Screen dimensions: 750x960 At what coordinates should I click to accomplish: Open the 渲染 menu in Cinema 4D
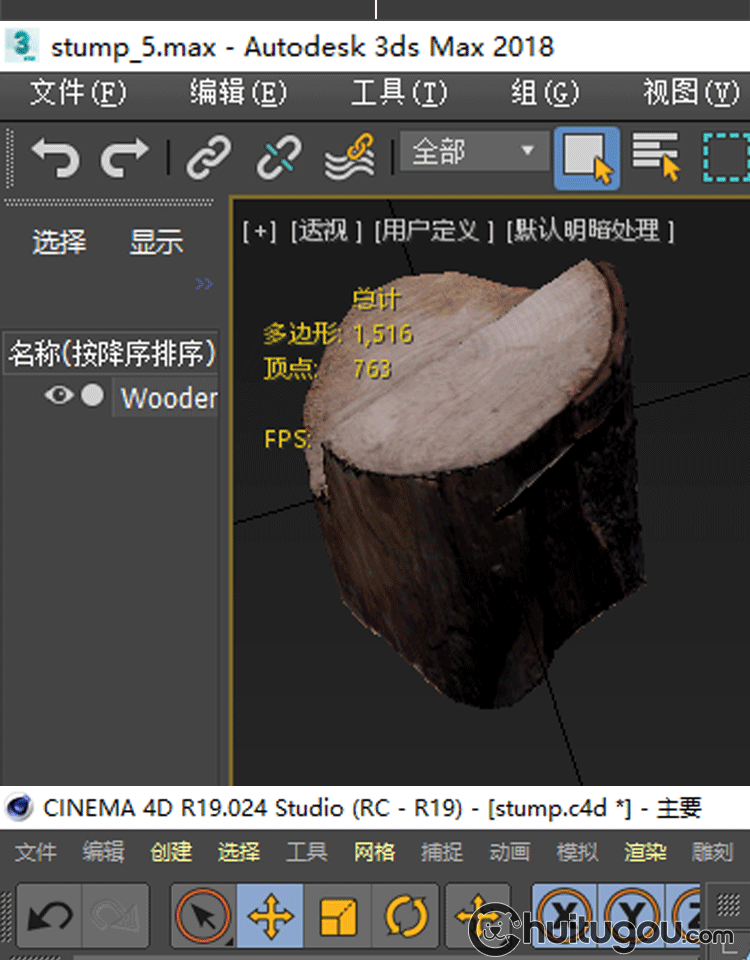pyautogui.click(x=645, y=852)
